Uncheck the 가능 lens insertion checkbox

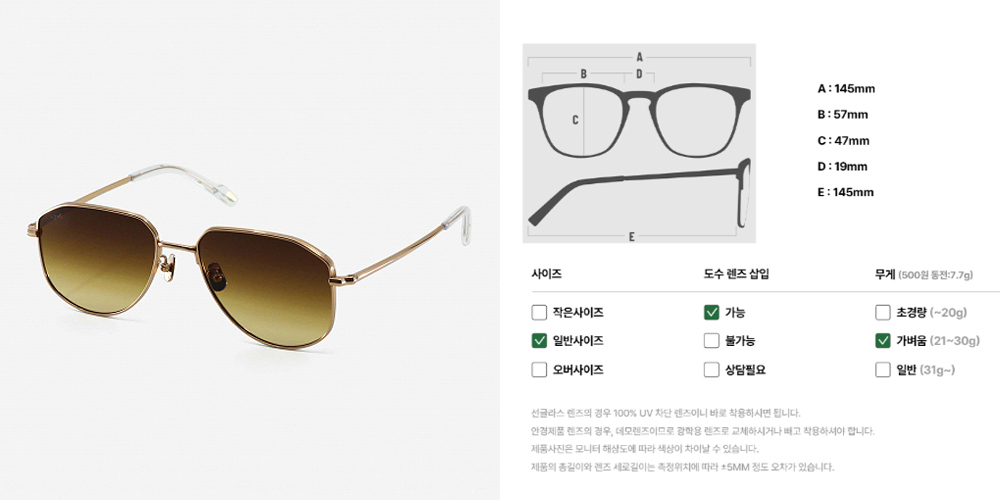pos(712,312)
